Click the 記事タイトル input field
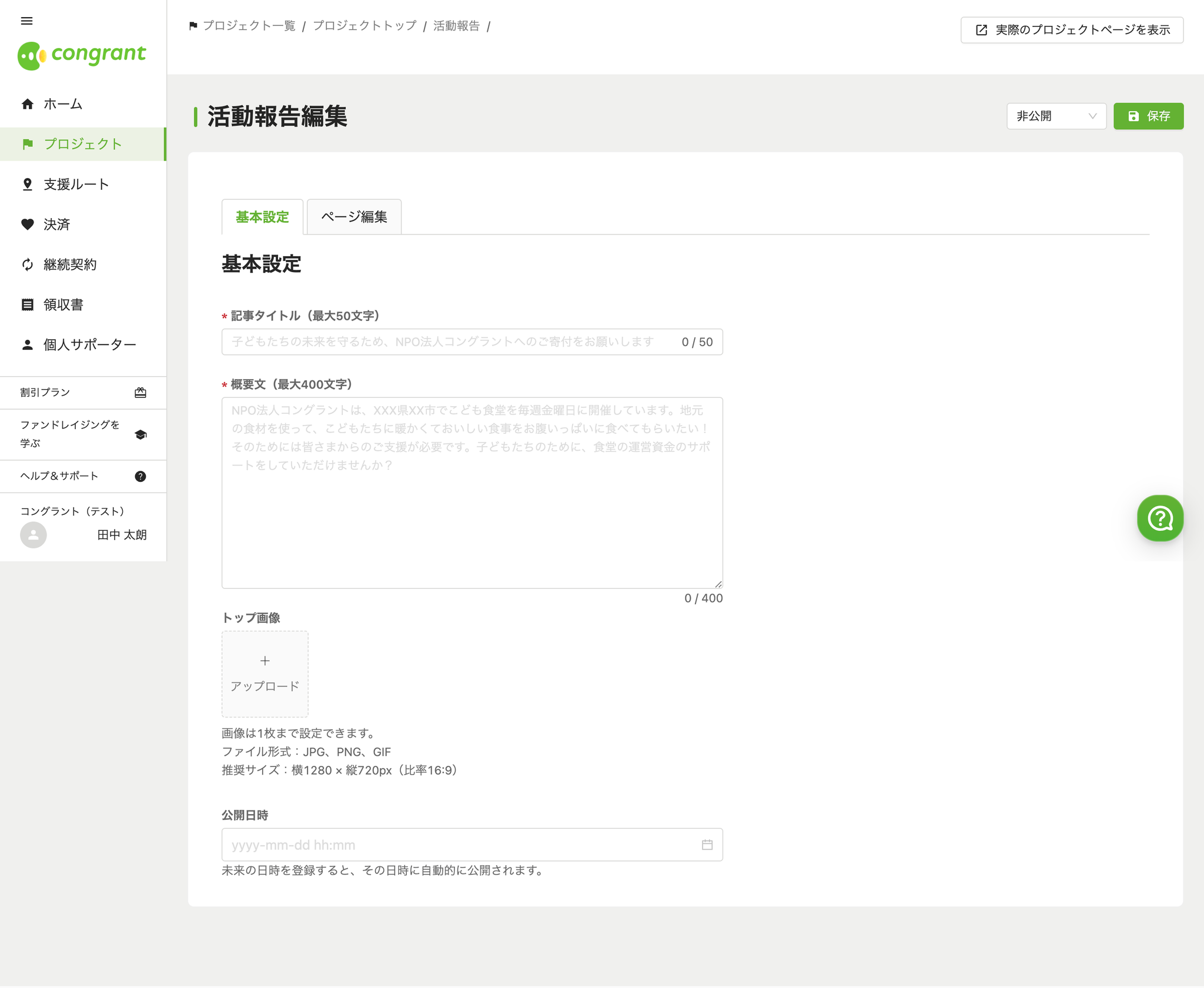Image resolution: width=1204 pixels, height=988 pixels. click(x=472, y=342)
